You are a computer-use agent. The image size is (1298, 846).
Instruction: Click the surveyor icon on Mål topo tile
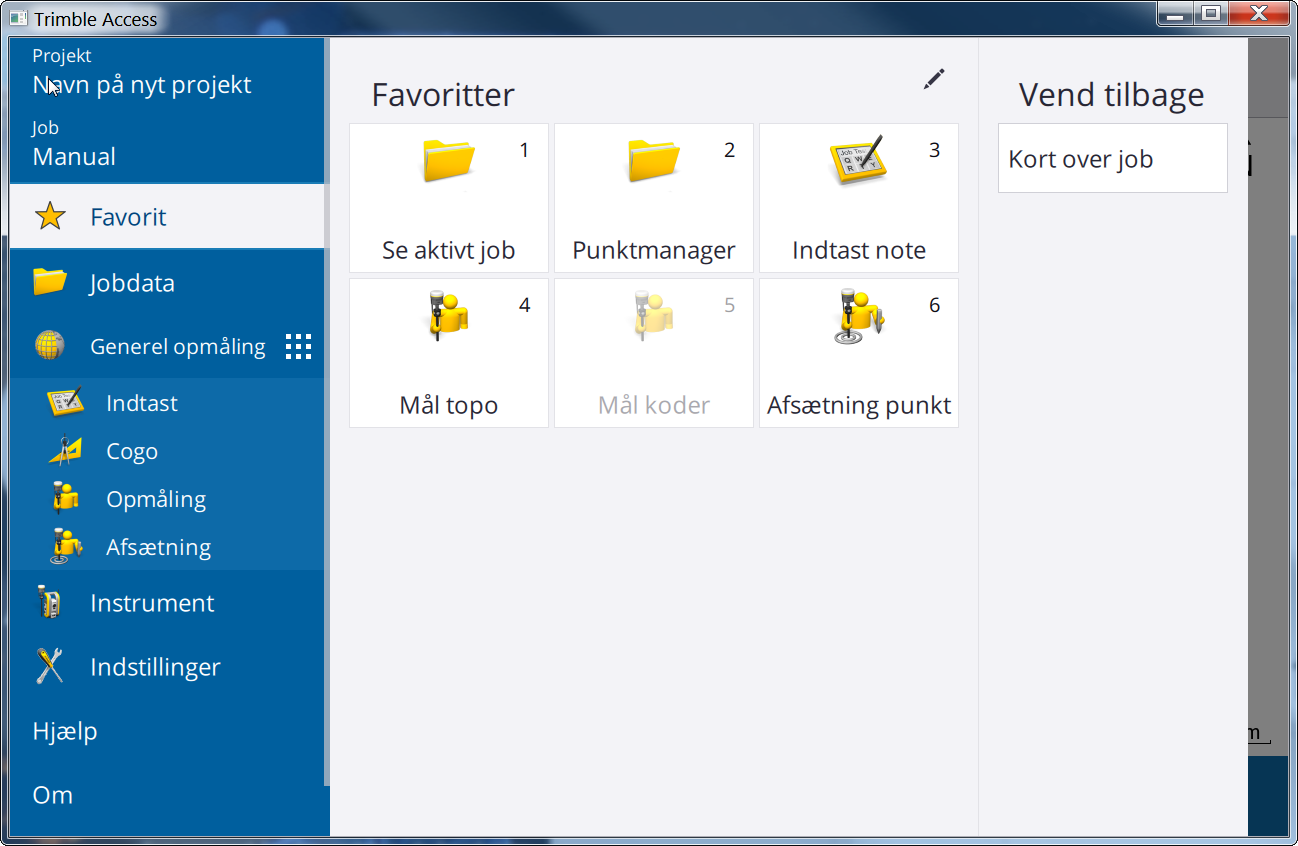[449, 315]
